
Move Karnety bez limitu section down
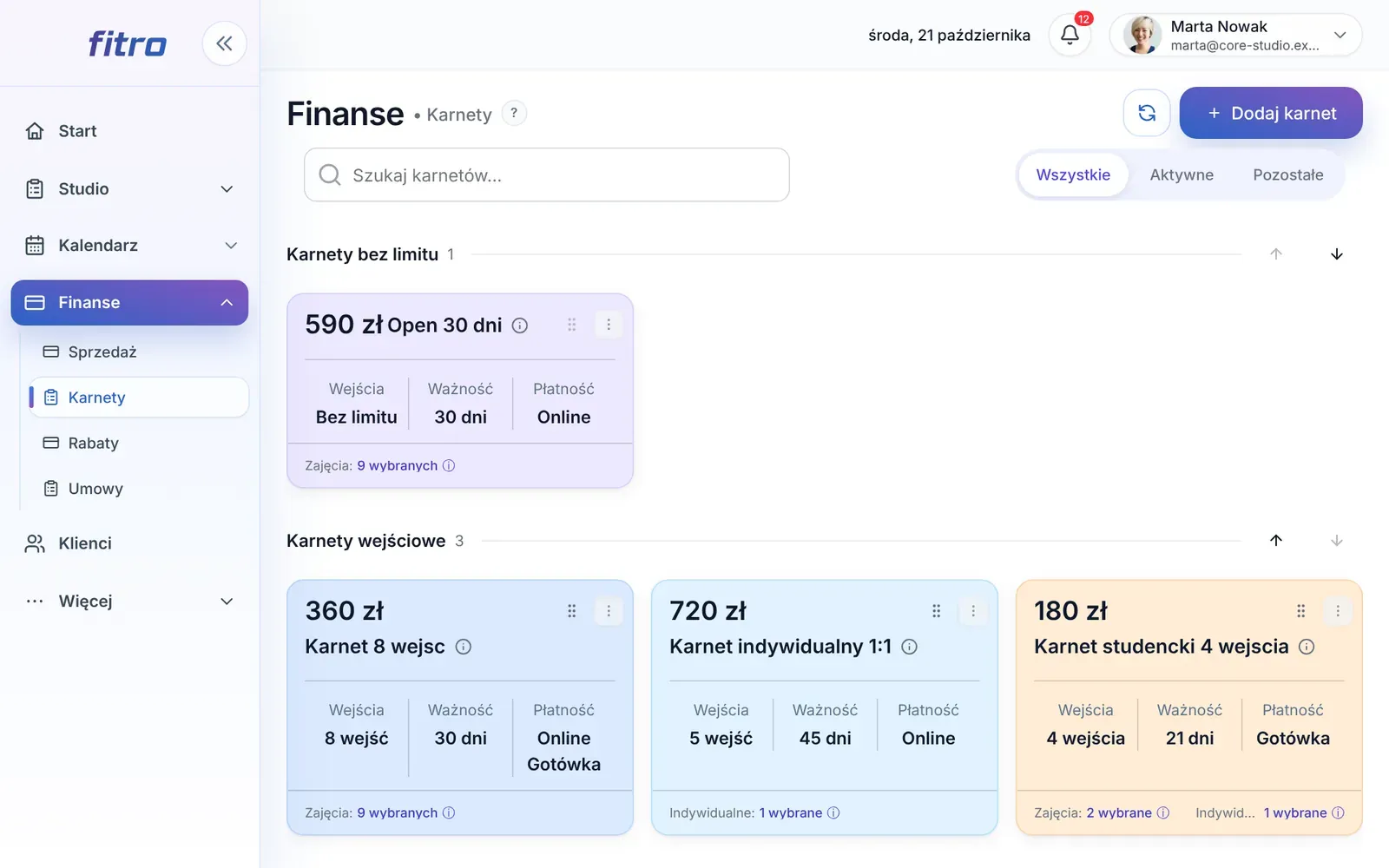point(1337,254)
